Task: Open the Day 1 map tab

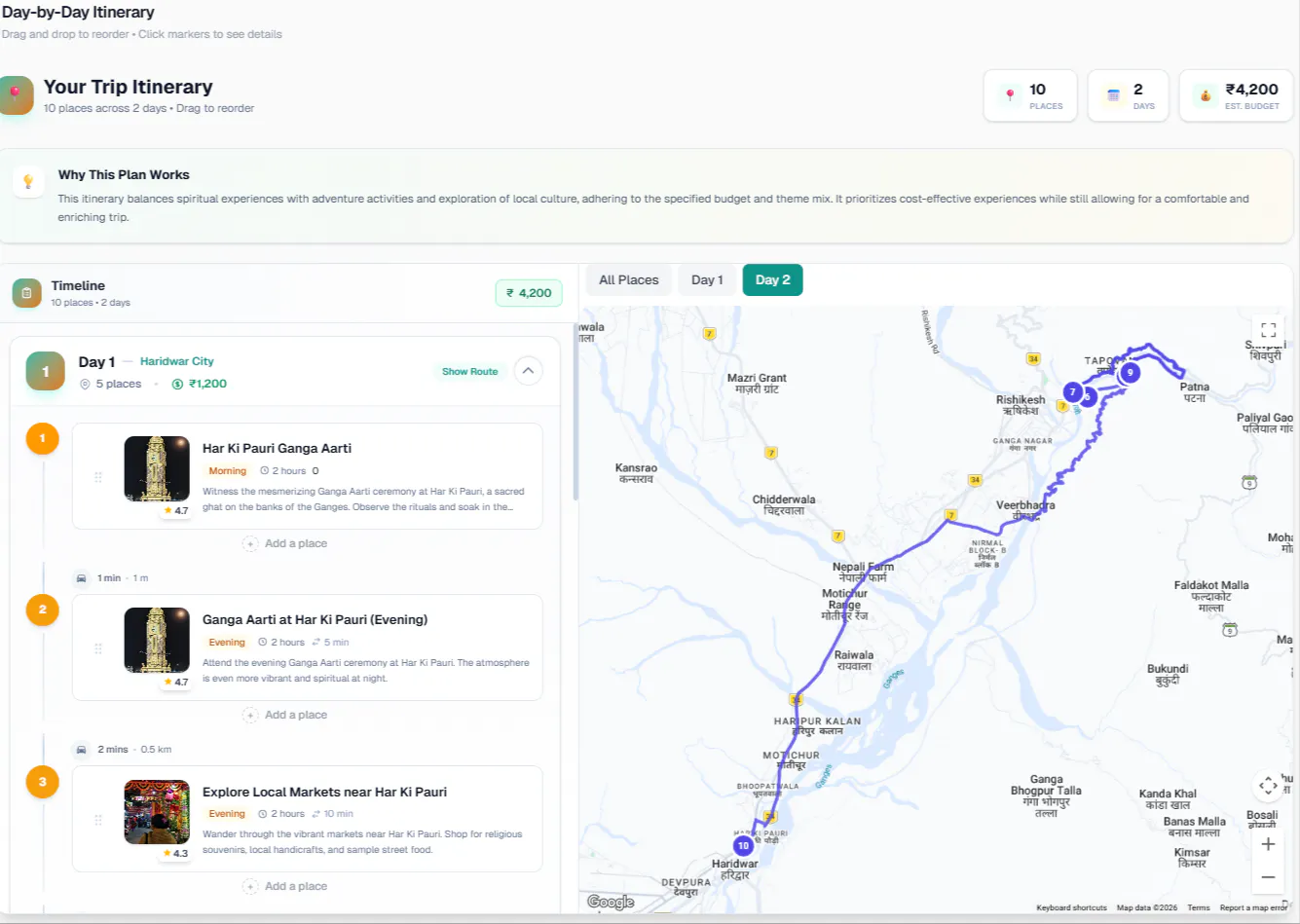Action: (x=707, y=279)
